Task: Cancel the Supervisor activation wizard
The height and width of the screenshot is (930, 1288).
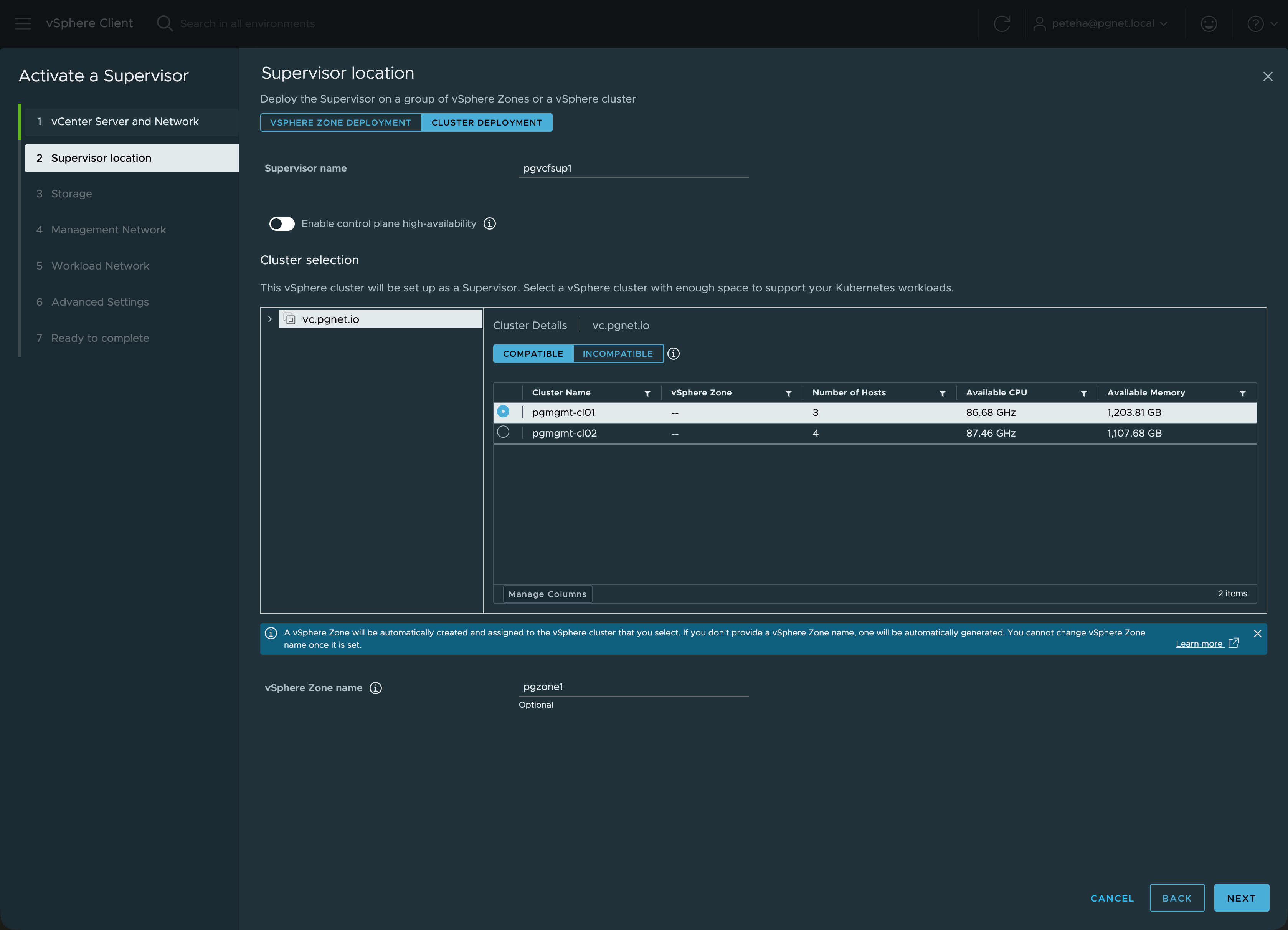Action: point(1112,898)
